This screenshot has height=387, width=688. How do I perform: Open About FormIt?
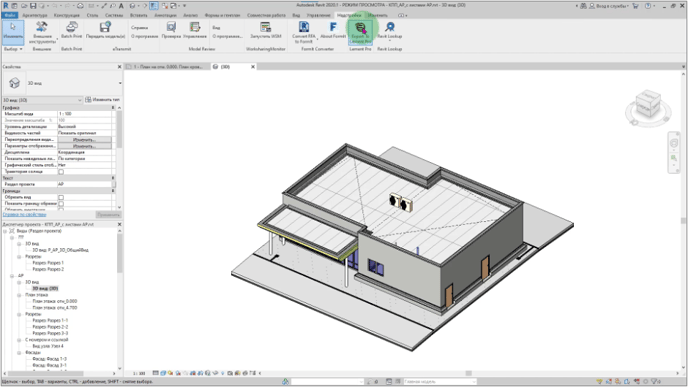[x=333, y=30]
